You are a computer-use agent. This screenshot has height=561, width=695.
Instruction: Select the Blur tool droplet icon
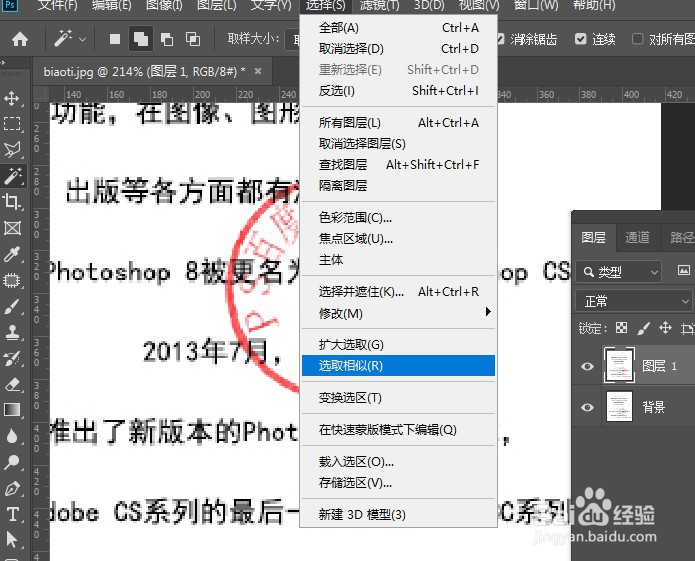(12, 436)
